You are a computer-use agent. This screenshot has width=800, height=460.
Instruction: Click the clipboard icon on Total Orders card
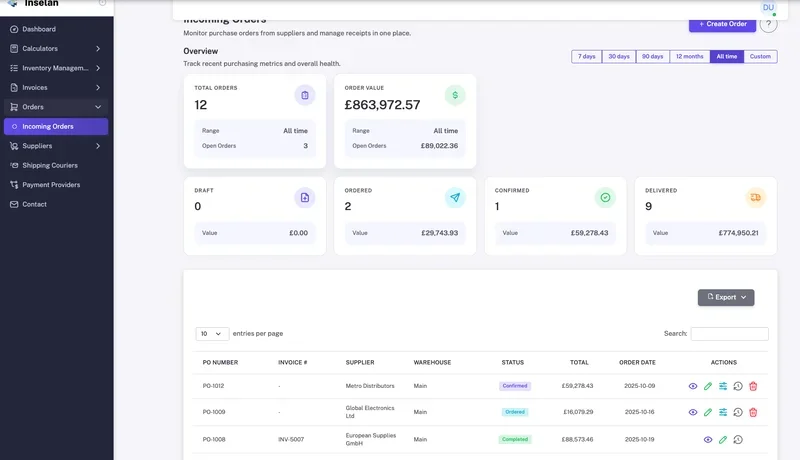305,95
